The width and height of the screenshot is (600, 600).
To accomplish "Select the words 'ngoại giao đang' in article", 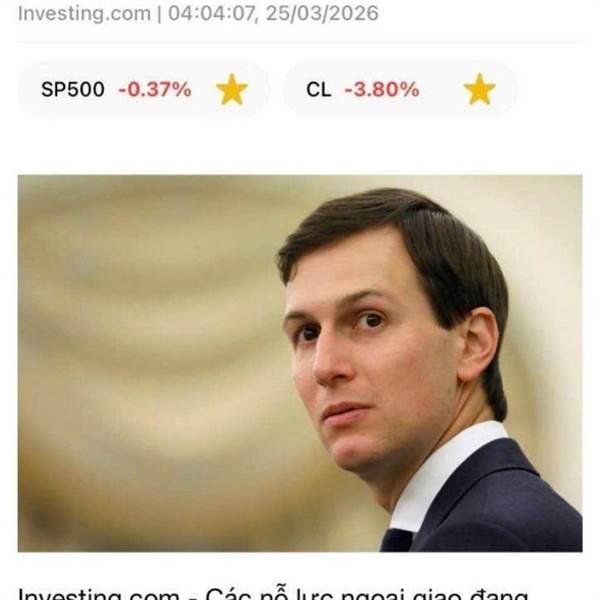I will (434, 594).
